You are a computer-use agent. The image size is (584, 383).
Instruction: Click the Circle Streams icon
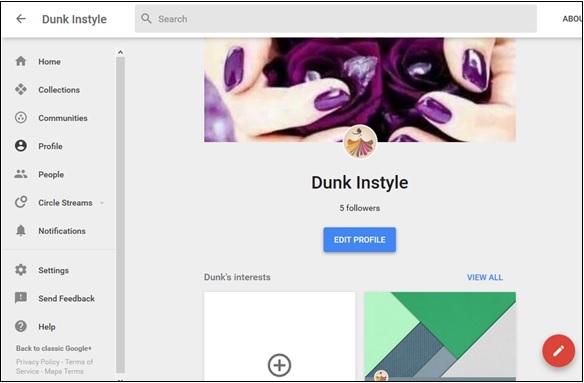pyautogui.click(x=21, y=202)
